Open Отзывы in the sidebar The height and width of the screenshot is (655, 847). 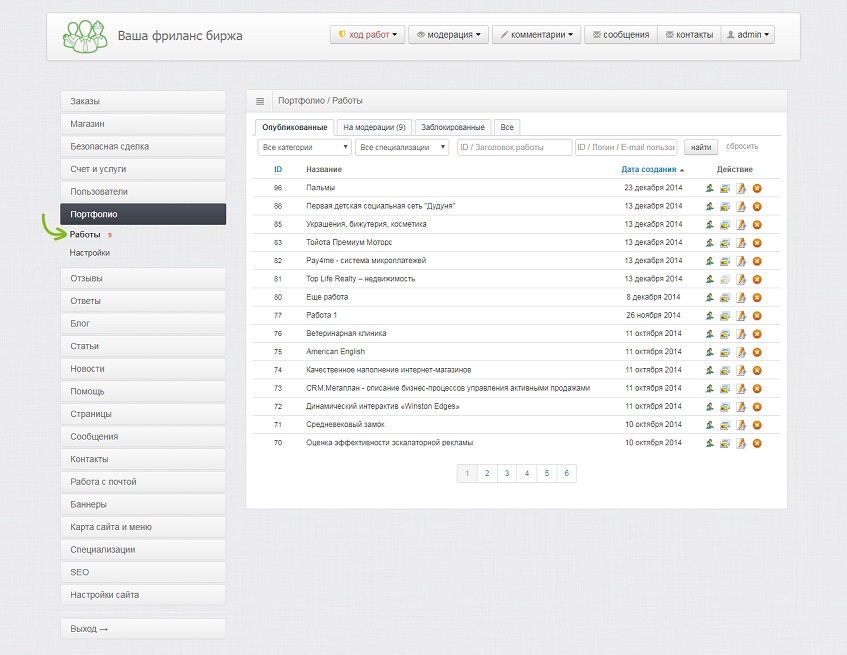tap(143, 278)
